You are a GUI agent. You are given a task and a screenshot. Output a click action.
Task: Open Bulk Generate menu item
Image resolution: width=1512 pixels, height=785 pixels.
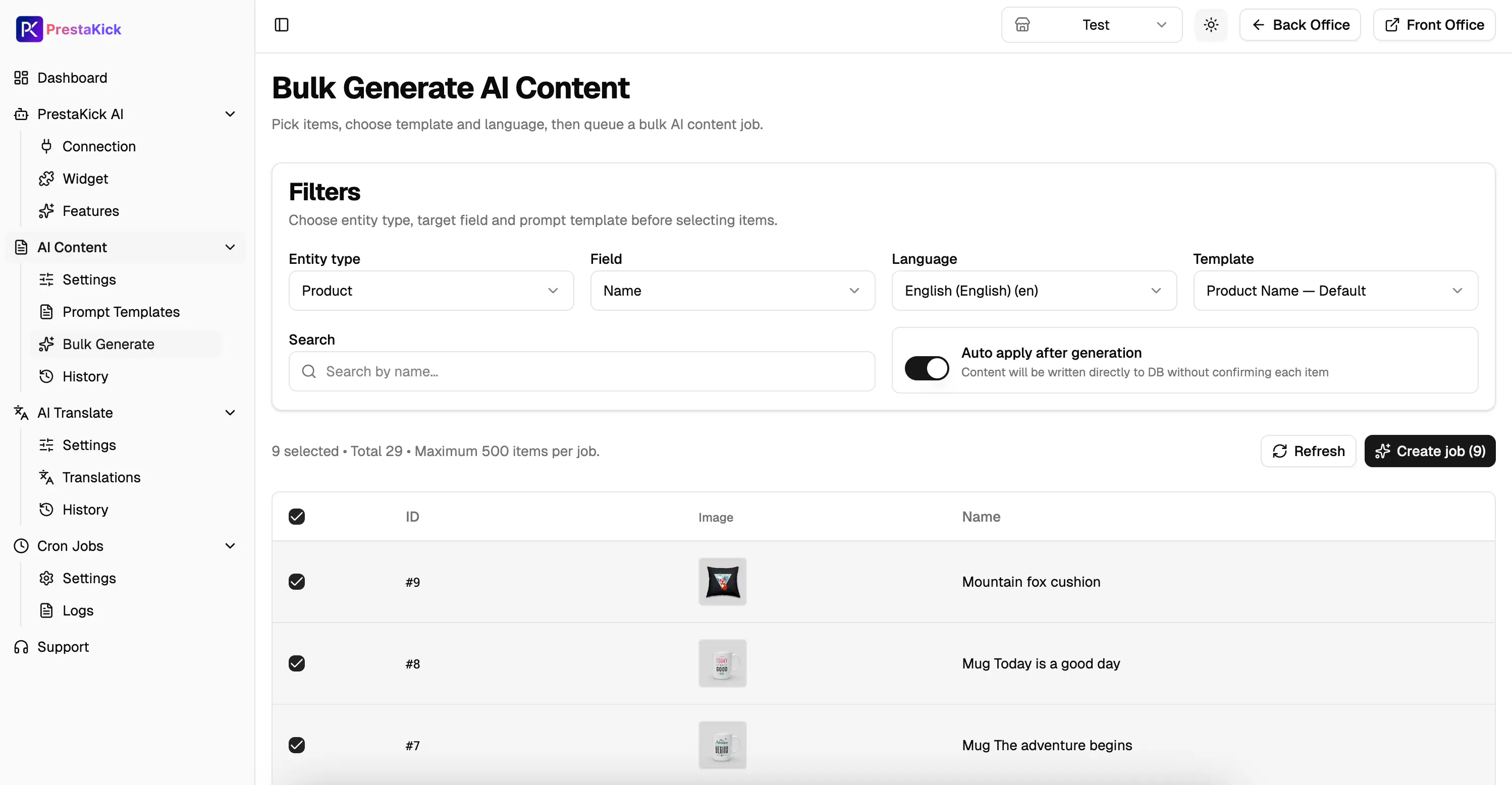(x=126, y=344)
